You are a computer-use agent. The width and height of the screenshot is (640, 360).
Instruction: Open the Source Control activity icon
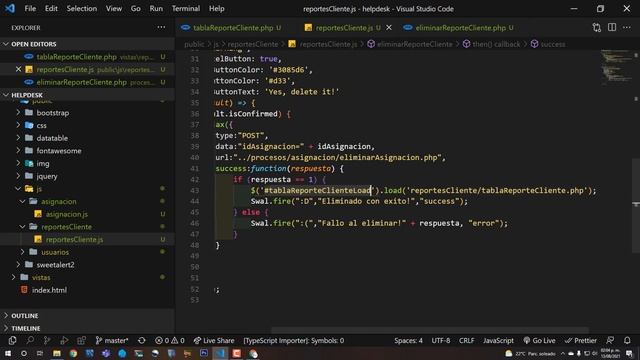click(x=47, y=340)
